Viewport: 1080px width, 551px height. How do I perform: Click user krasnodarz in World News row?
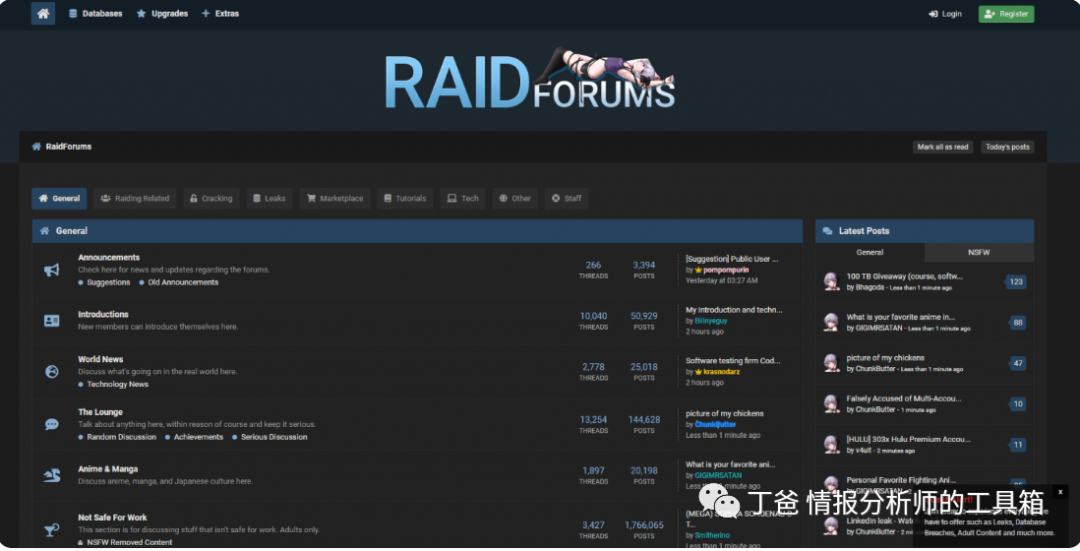point(721,372)
